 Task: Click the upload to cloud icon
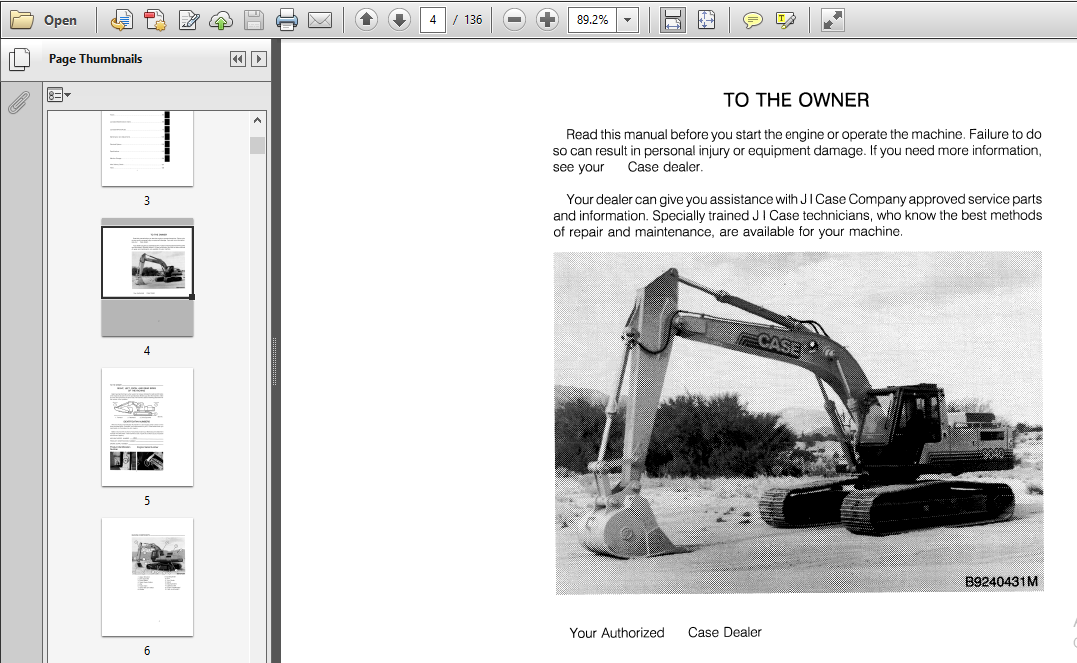coord(220,20)
